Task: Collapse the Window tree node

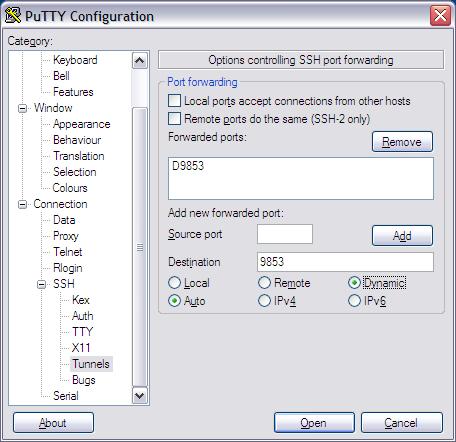Action: 22,108
